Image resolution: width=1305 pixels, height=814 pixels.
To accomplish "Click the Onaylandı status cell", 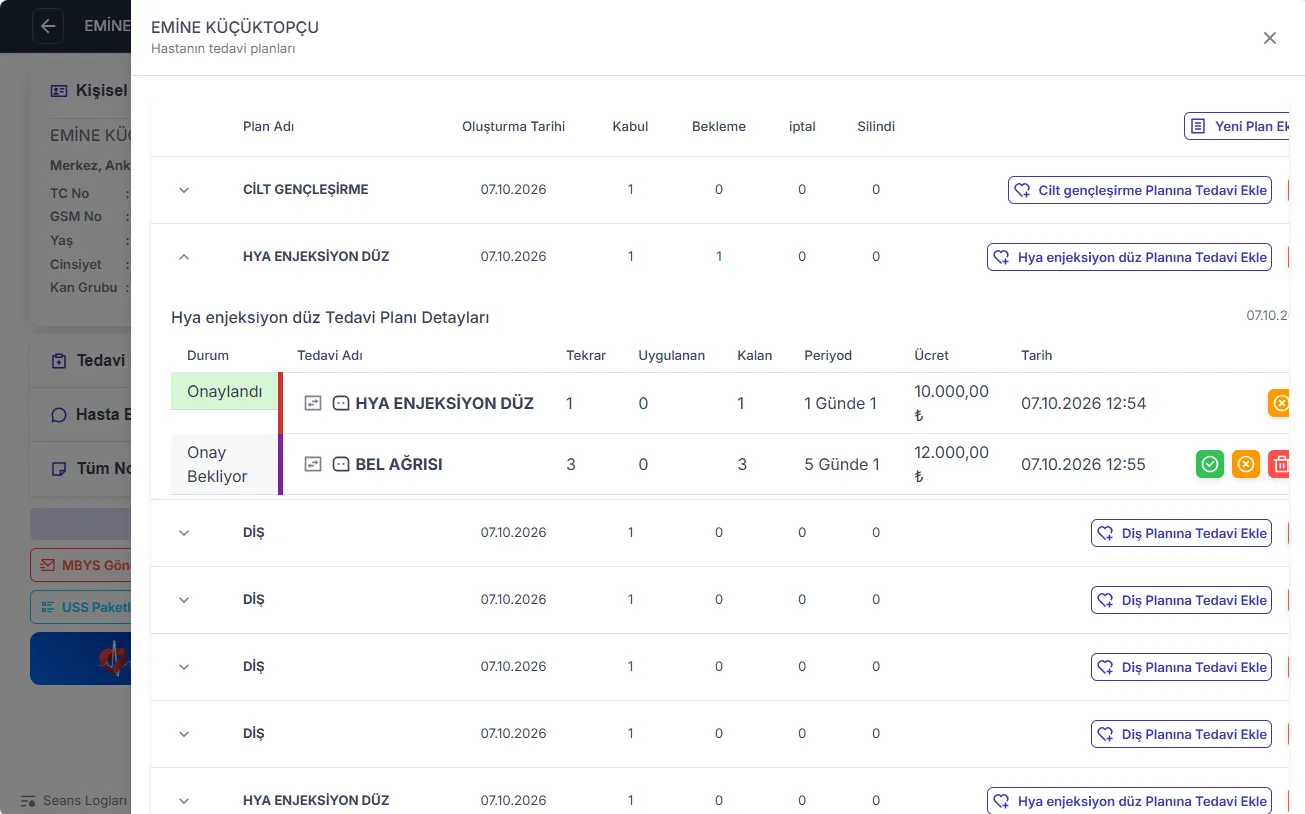I will click(x=225, y=391).
